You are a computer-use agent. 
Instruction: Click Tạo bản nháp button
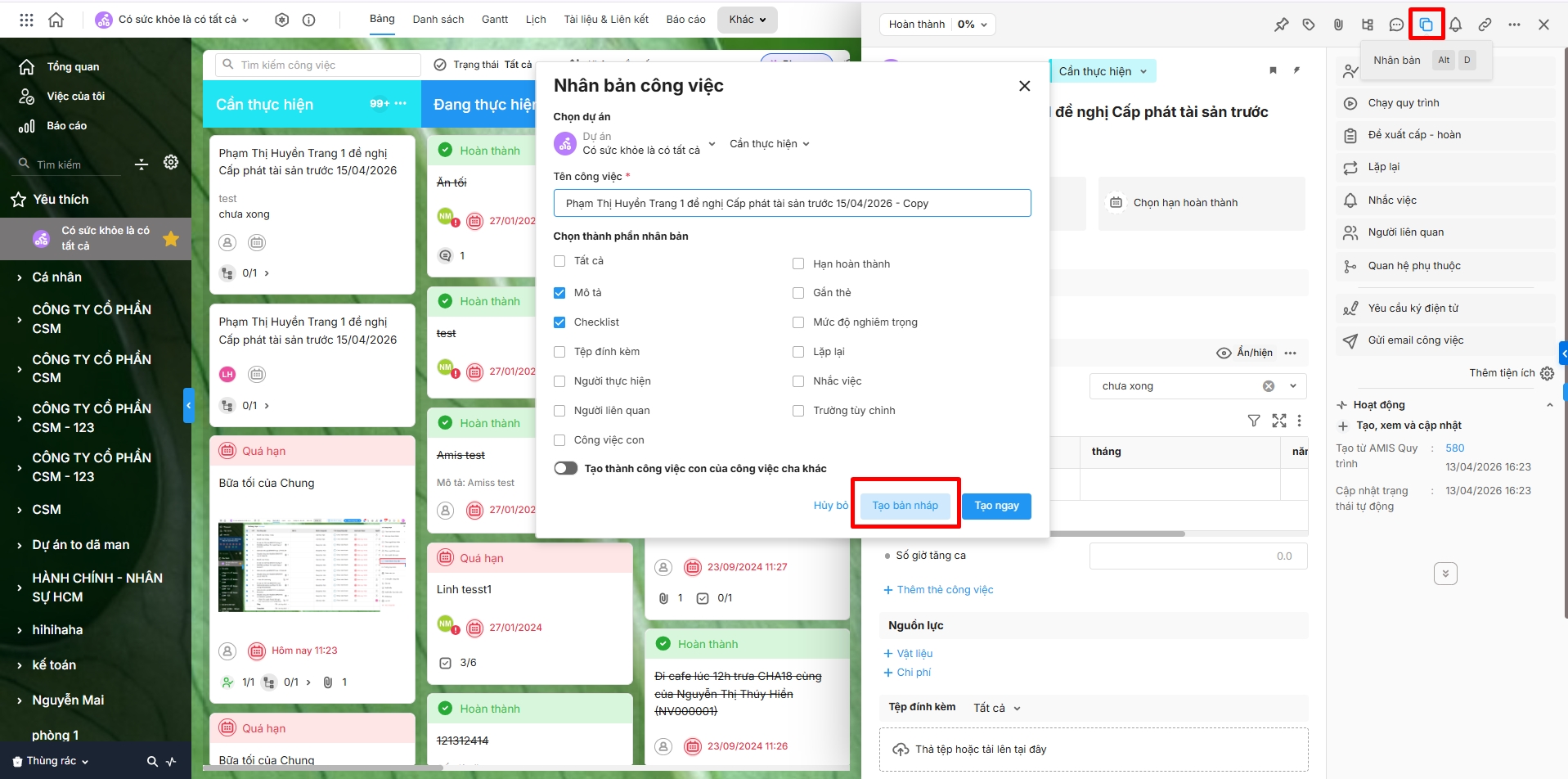[x=905, y=506]
